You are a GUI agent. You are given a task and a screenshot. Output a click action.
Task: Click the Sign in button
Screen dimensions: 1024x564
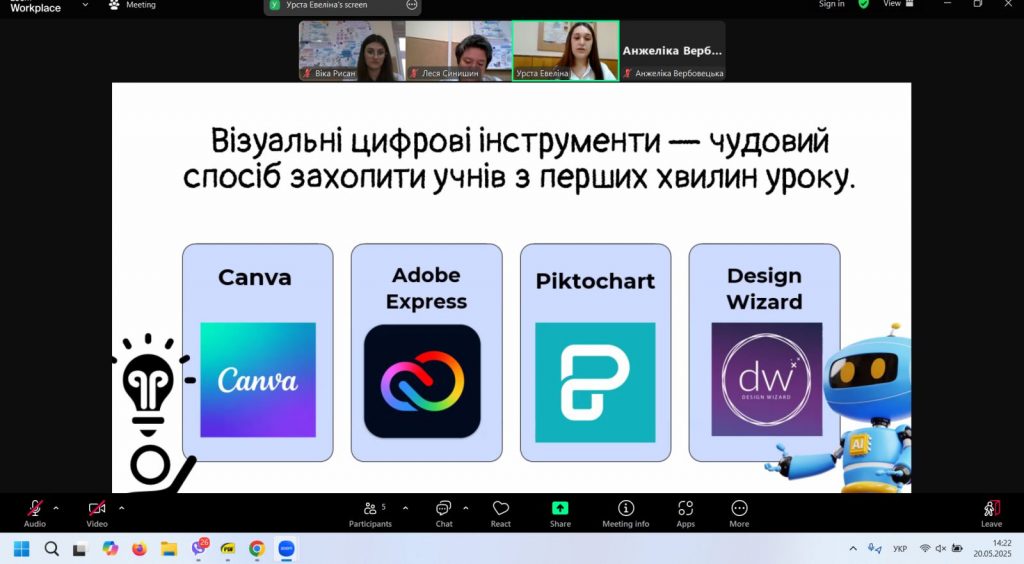tap(831, 4)
